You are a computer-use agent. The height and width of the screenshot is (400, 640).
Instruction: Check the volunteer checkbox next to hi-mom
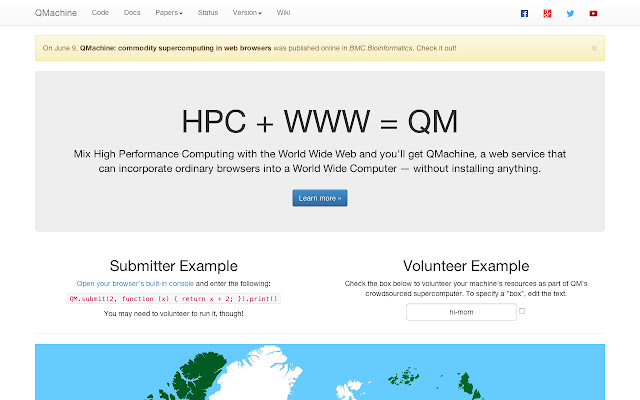coord(522,311)
